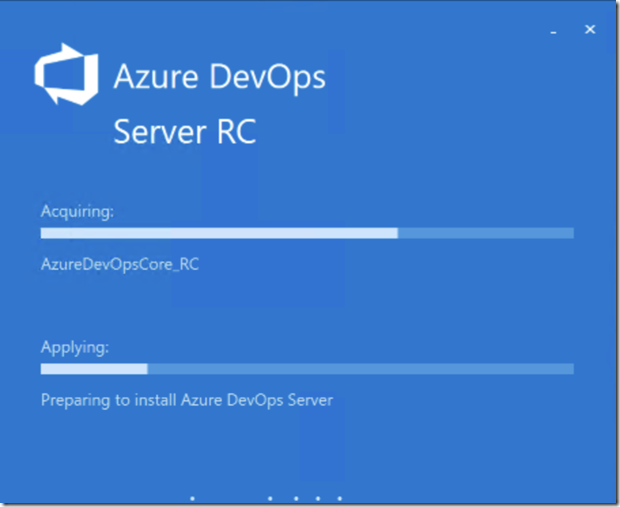Click the Acquiring progress bar

click(307, 233)
